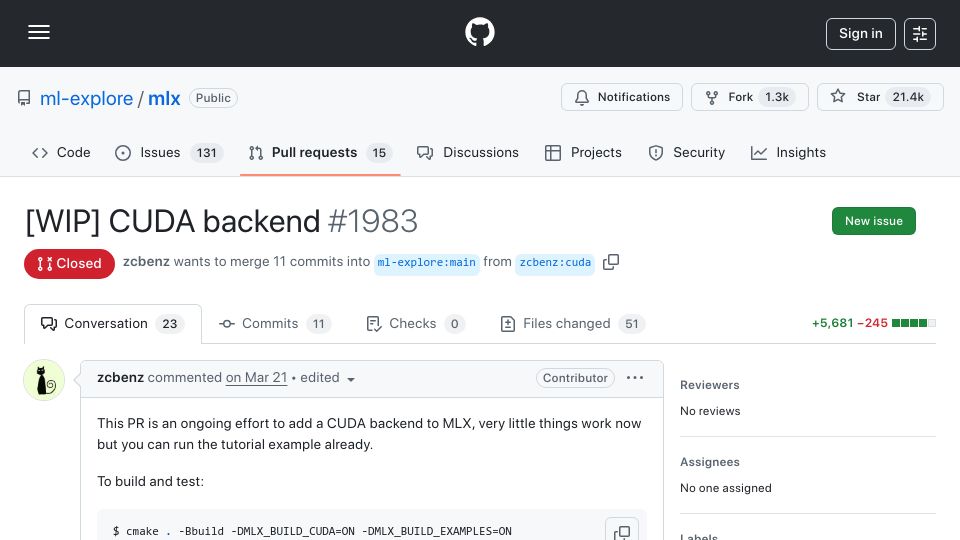Copy the cmake code block
960x540 pixels.
pyautogui.click(x=622, y=531)
